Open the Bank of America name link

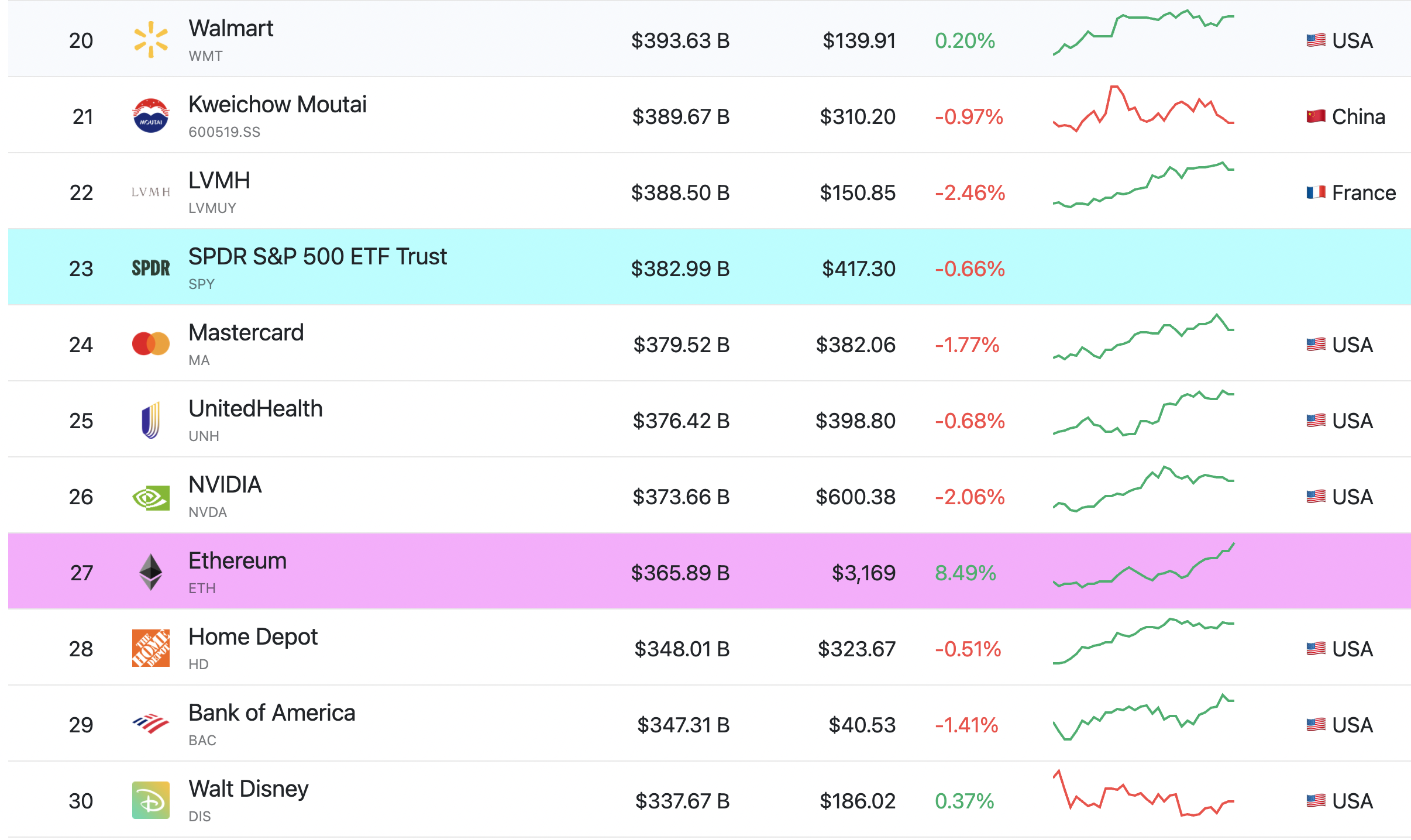272,712
